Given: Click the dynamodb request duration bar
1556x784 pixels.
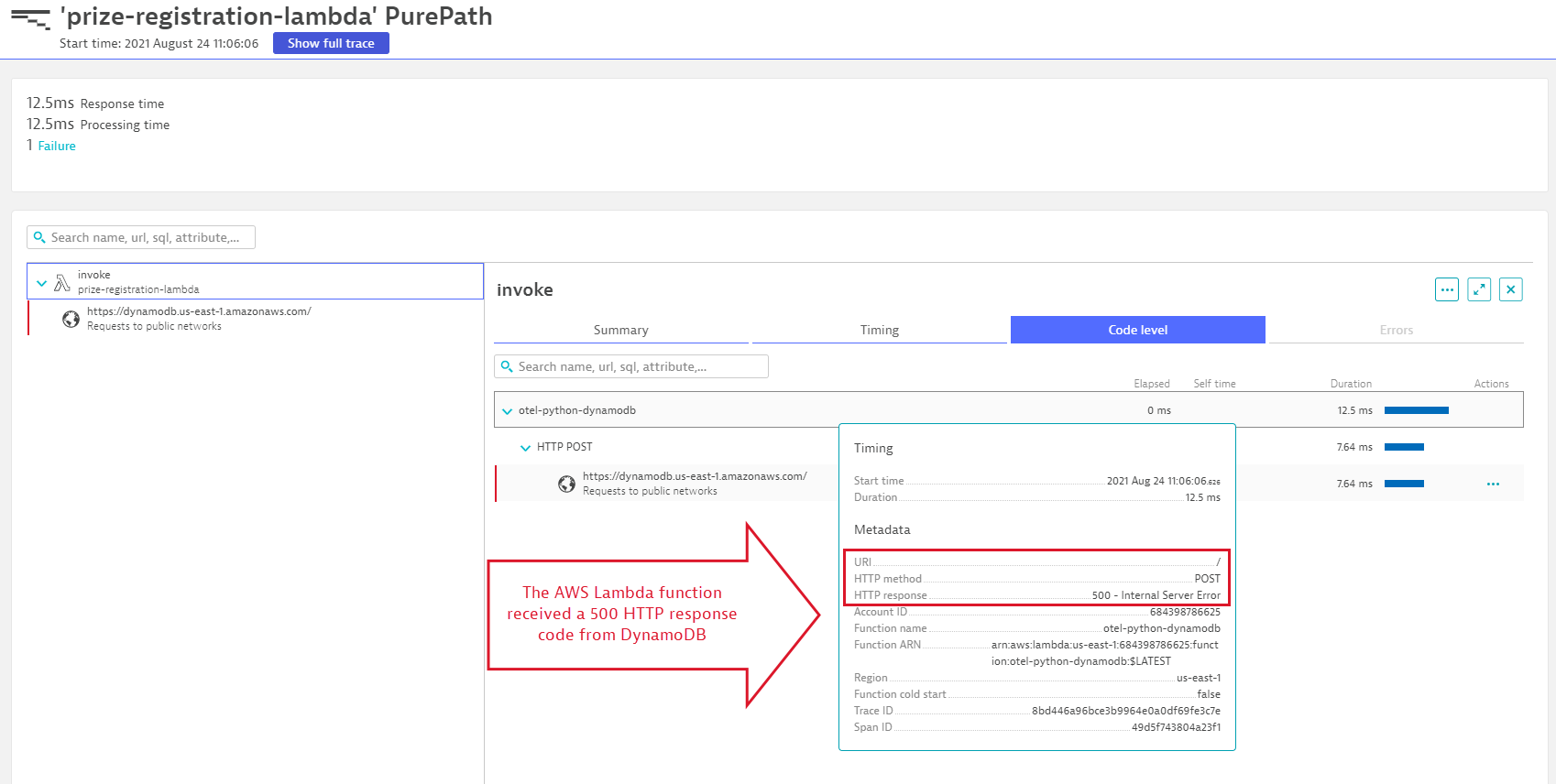Looking at the screenshot, I should click(1404, 484).
